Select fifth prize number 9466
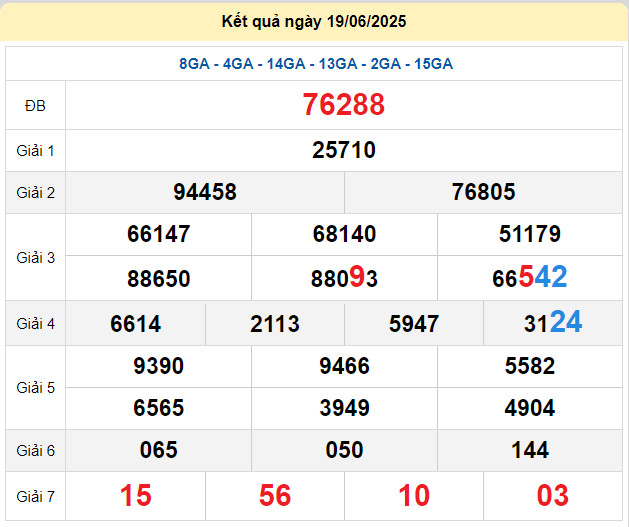 point(344,366)
